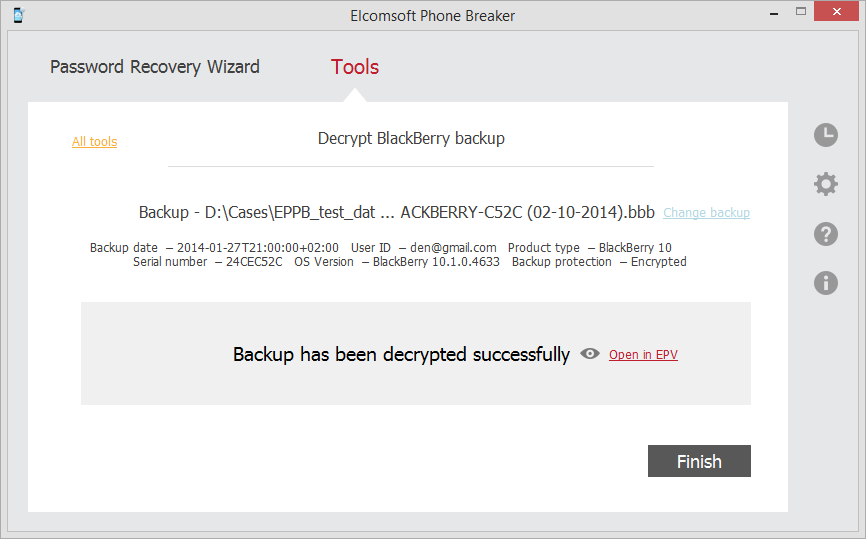Click the Phone Breaker title bar app icon
Screen dimensions: 866x539
coord(18,15)
